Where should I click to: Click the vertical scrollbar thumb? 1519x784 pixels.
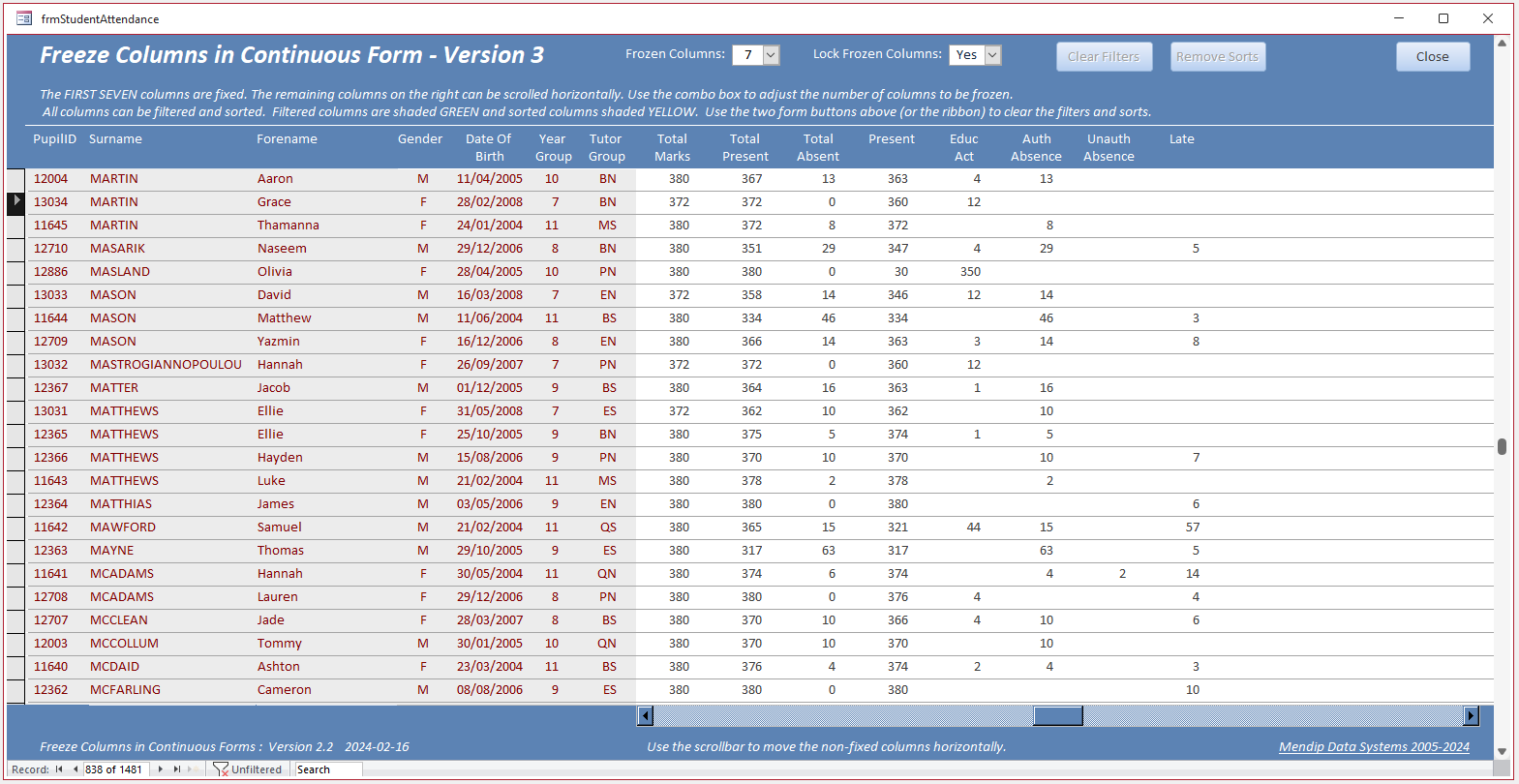(1502, 446)
